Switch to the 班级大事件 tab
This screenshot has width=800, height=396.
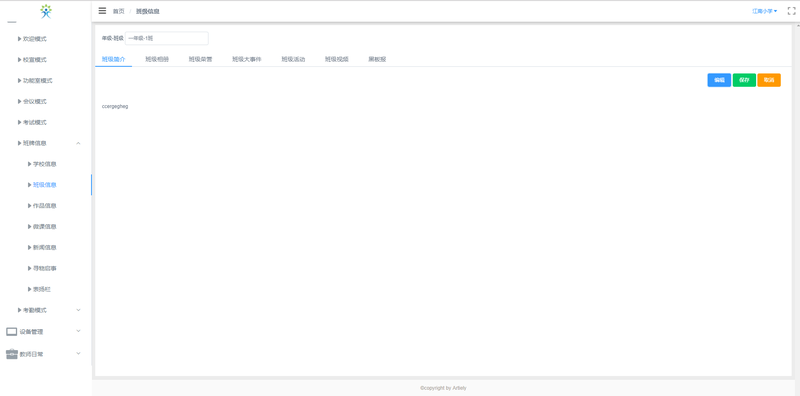[247, 59]
